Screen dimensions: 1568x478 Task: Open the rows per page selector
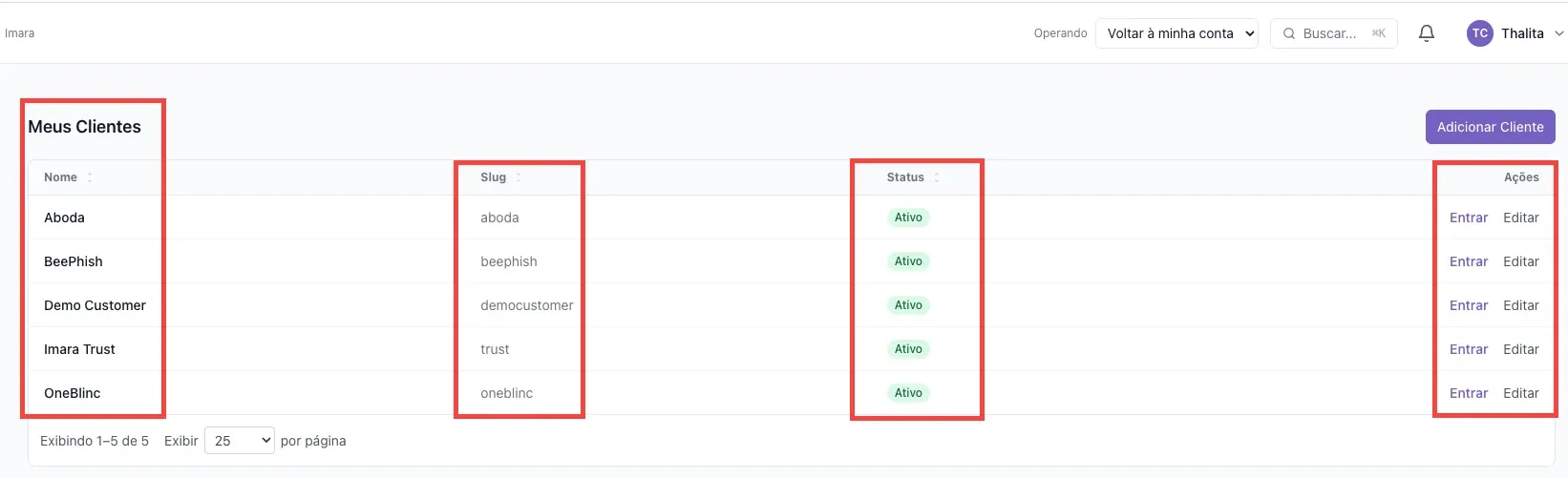tap(240, 441)
